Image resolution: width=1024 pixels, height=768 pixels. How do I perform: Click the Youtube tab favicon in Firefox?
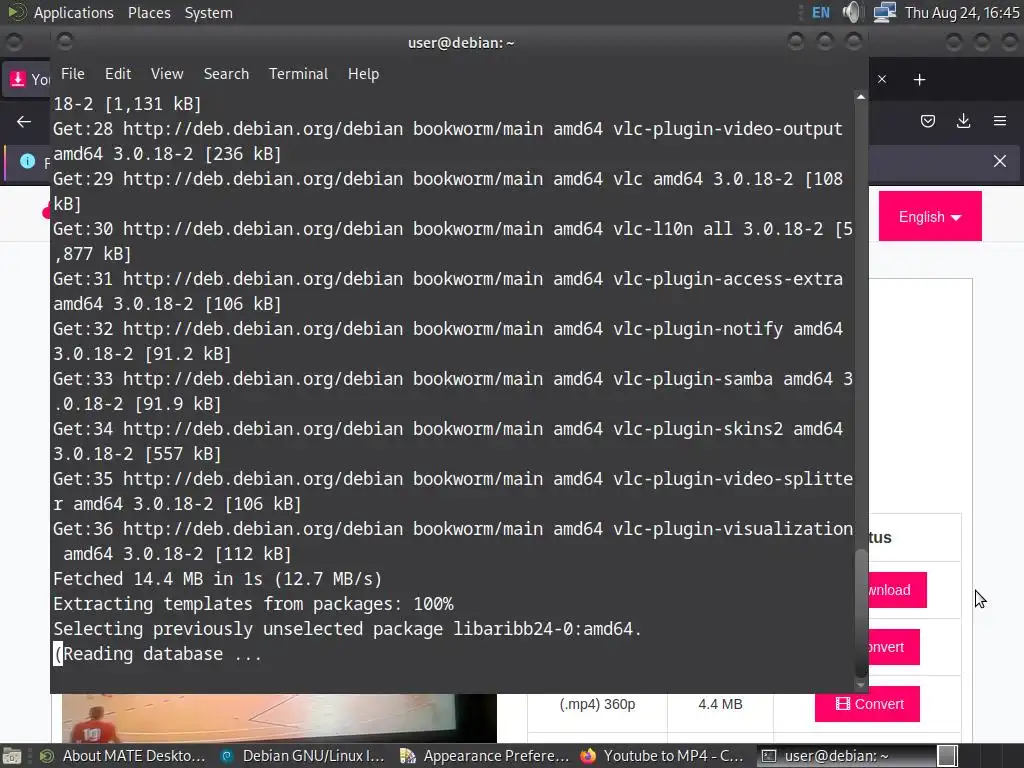tap(18, 79)
